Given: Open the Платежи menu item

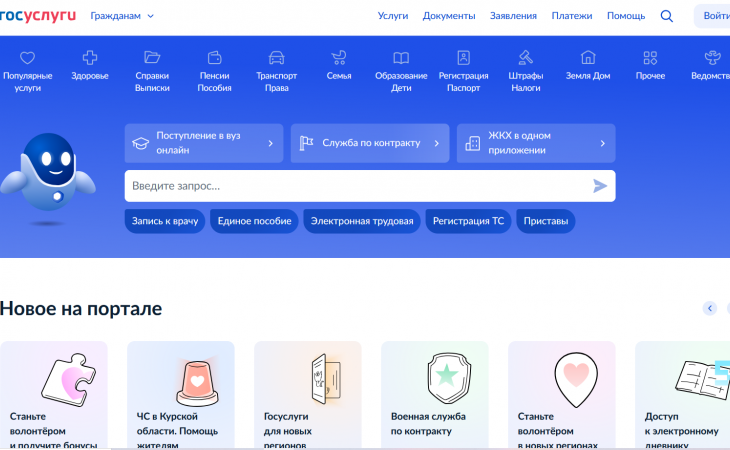Looking at the screenshot, I should point(572,16).
